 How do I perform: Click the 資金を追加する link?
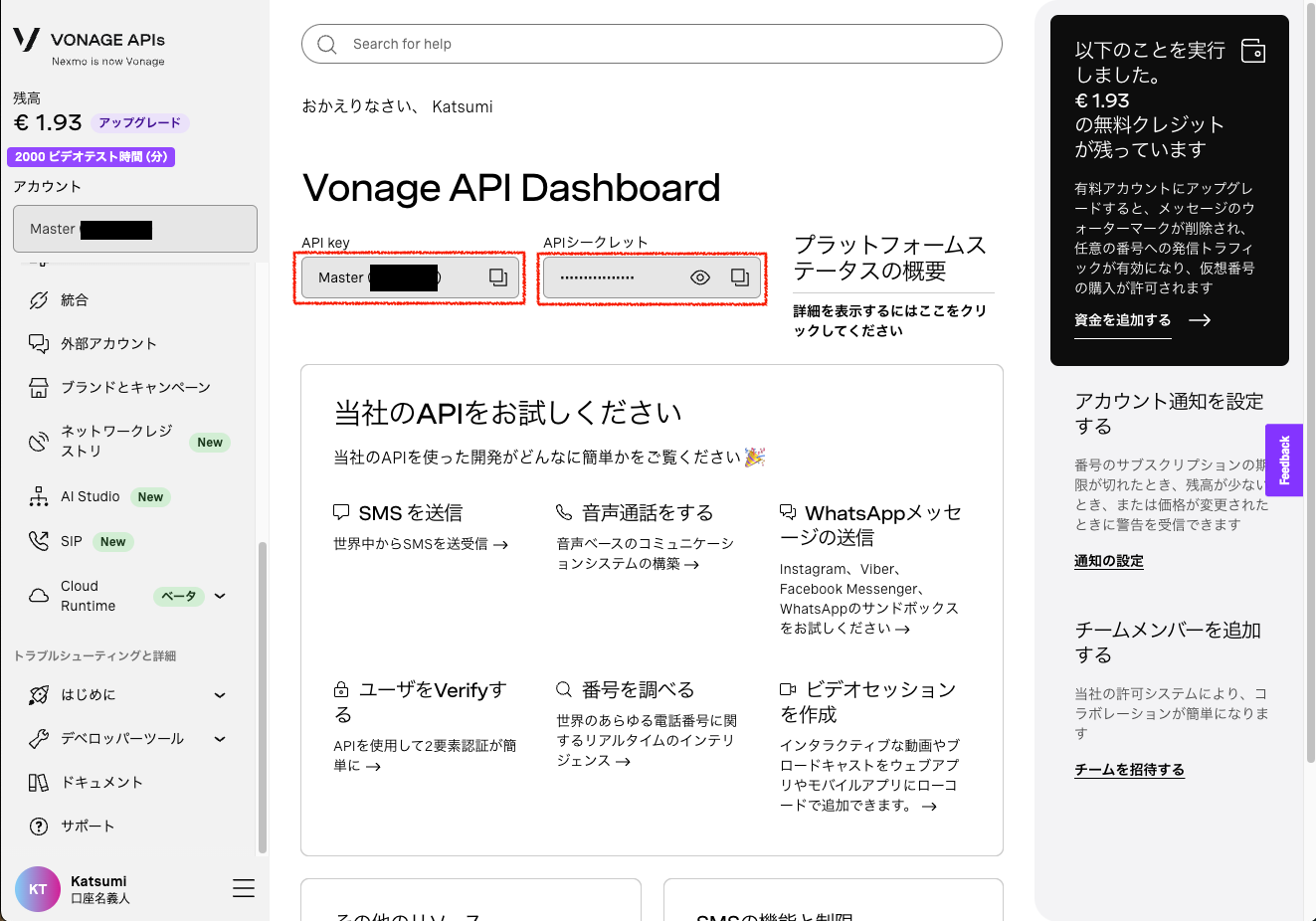click(1123, 320)
